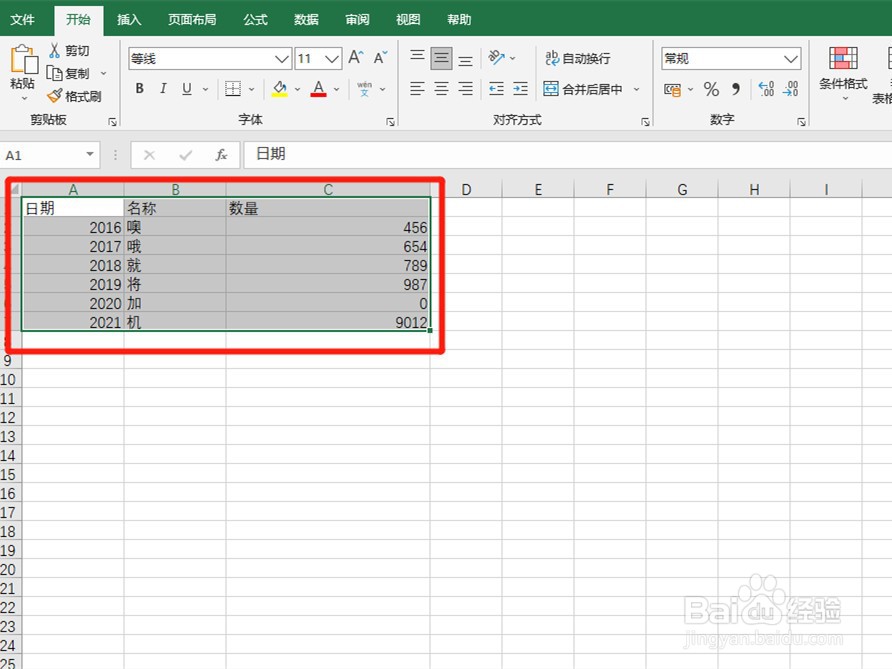Enable wrap text (自动换行)

click(x=583, y=58)
